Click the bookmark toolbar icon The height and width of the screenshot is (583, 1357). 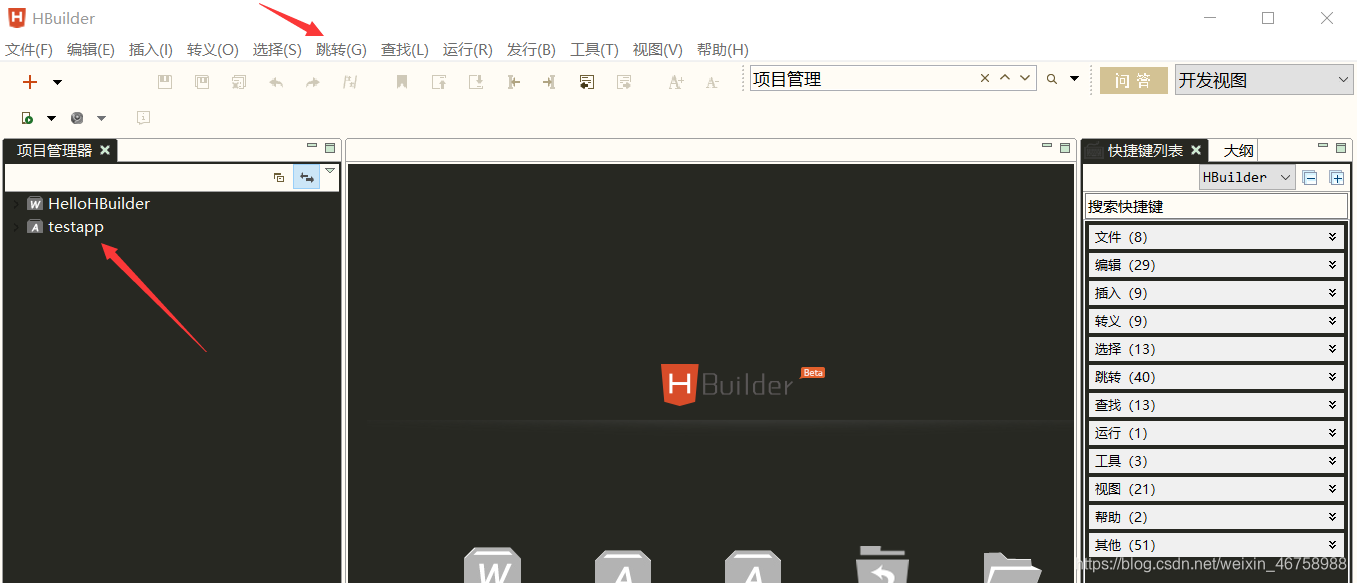pos(402,82)
